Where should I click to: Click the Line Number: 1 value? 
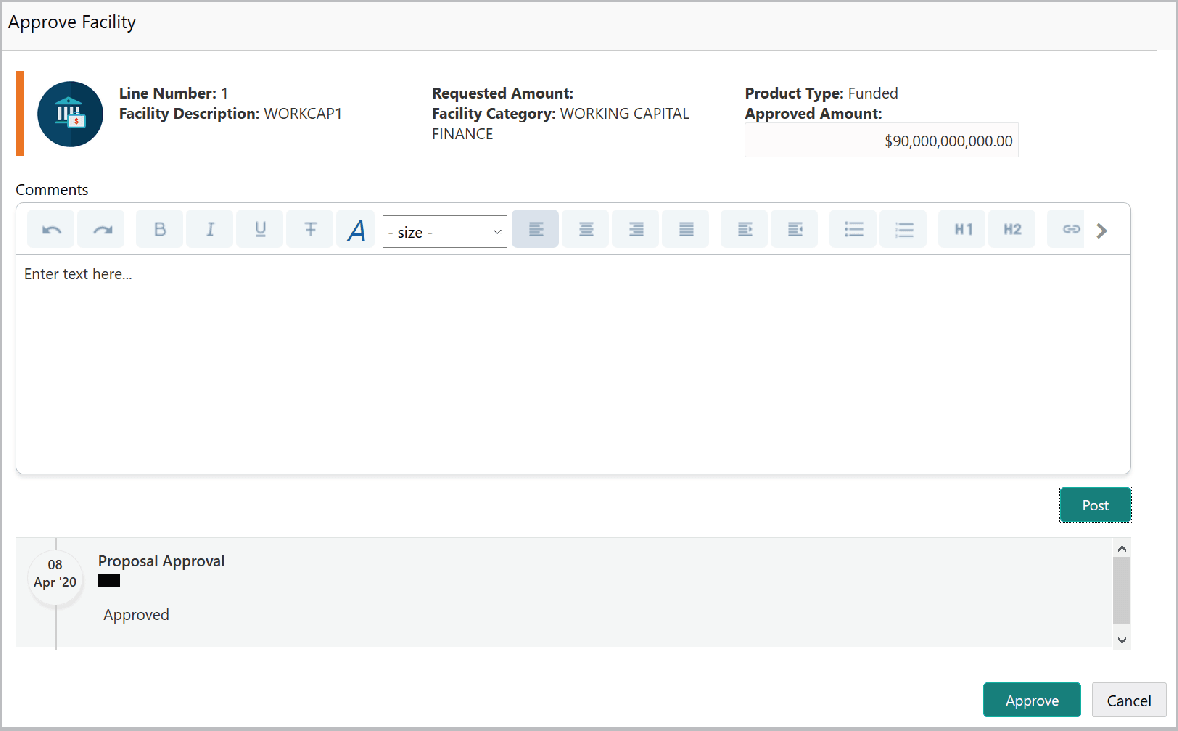click(x=224, y=93)
